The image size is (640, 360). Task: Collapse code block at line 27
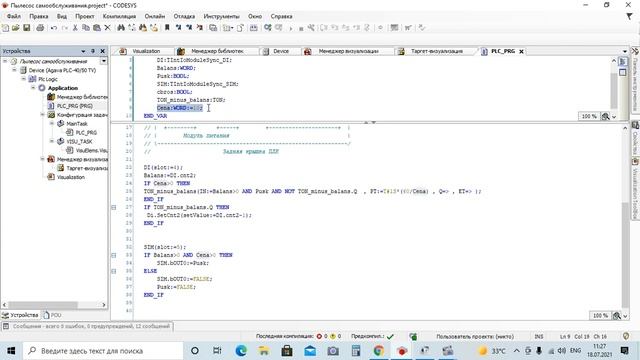[114, 207]
